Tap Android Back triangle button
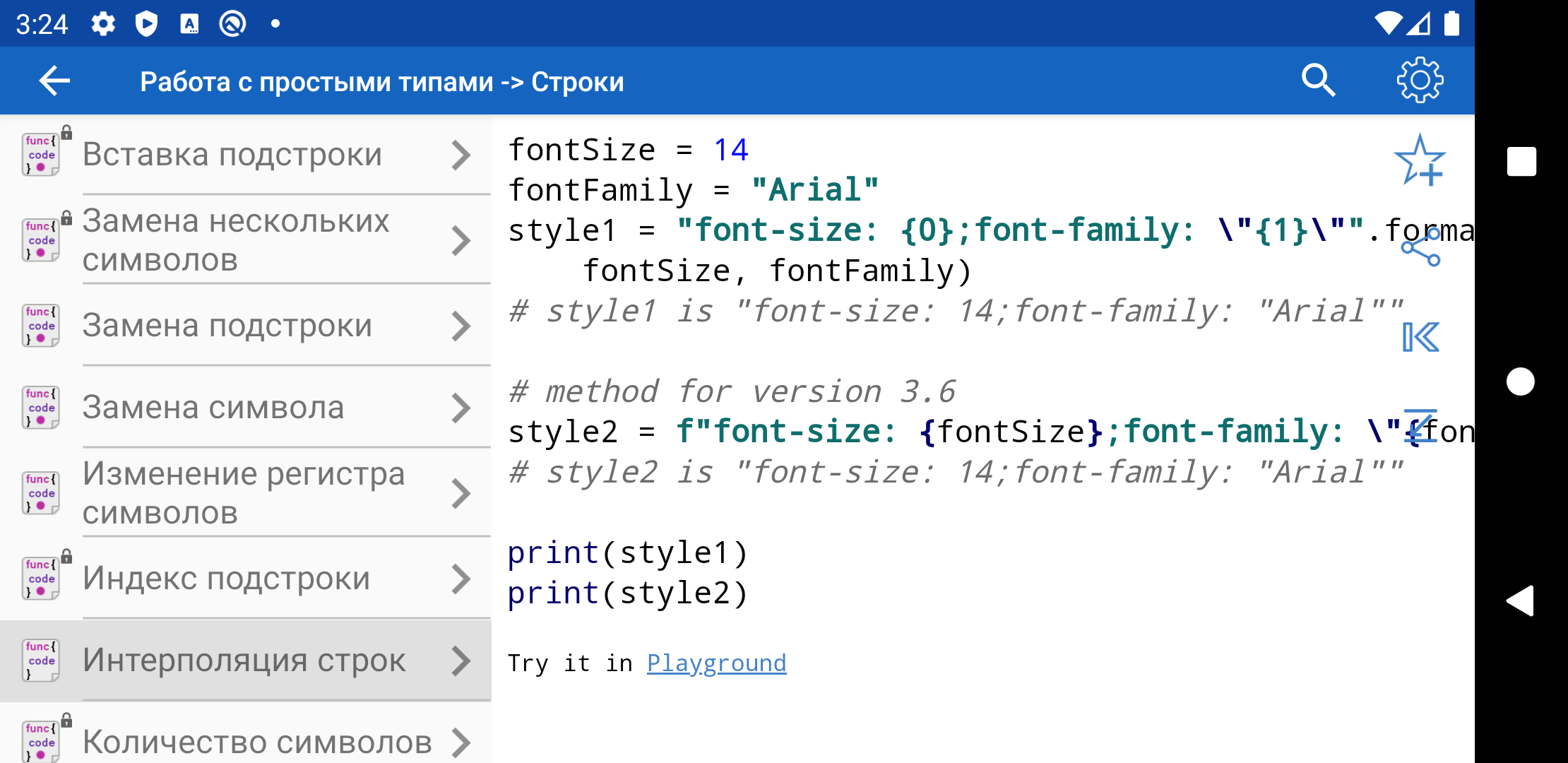The height and width of the screenshot is (763, 1568). [1520, 601]
